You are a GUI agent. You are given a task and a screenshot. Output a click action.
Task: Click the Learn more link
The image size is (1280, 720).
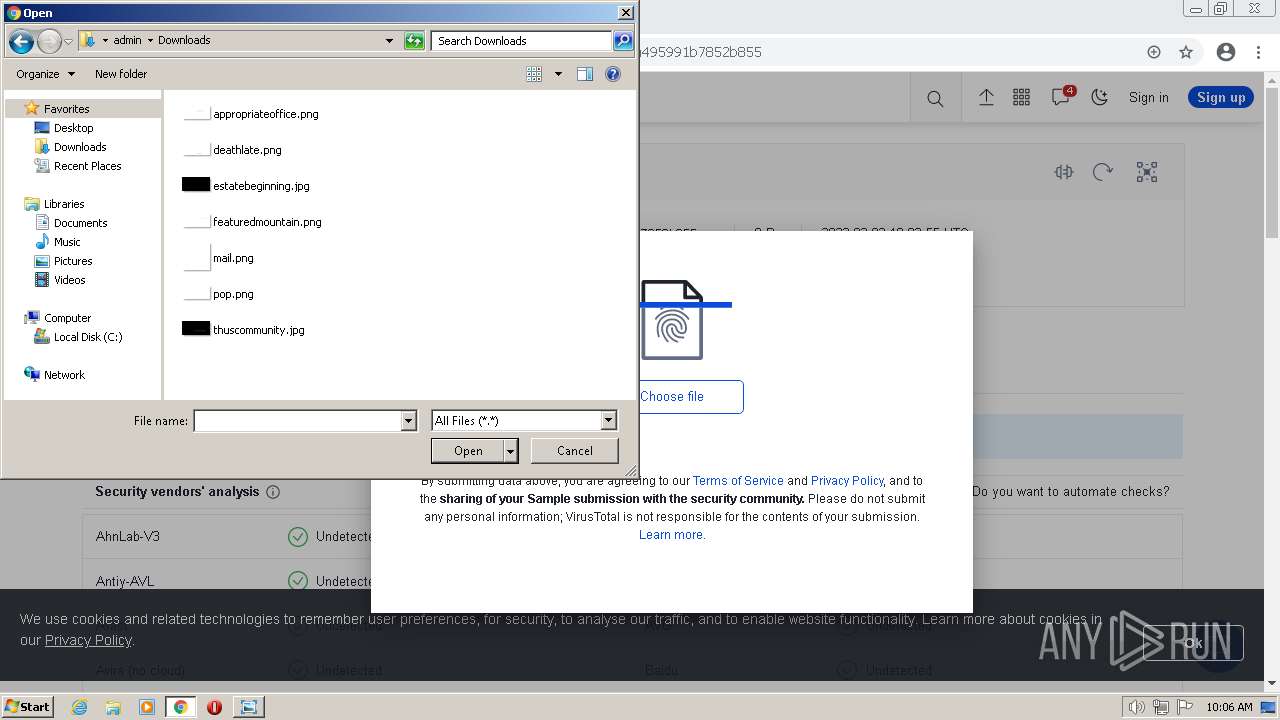(672, 535)
